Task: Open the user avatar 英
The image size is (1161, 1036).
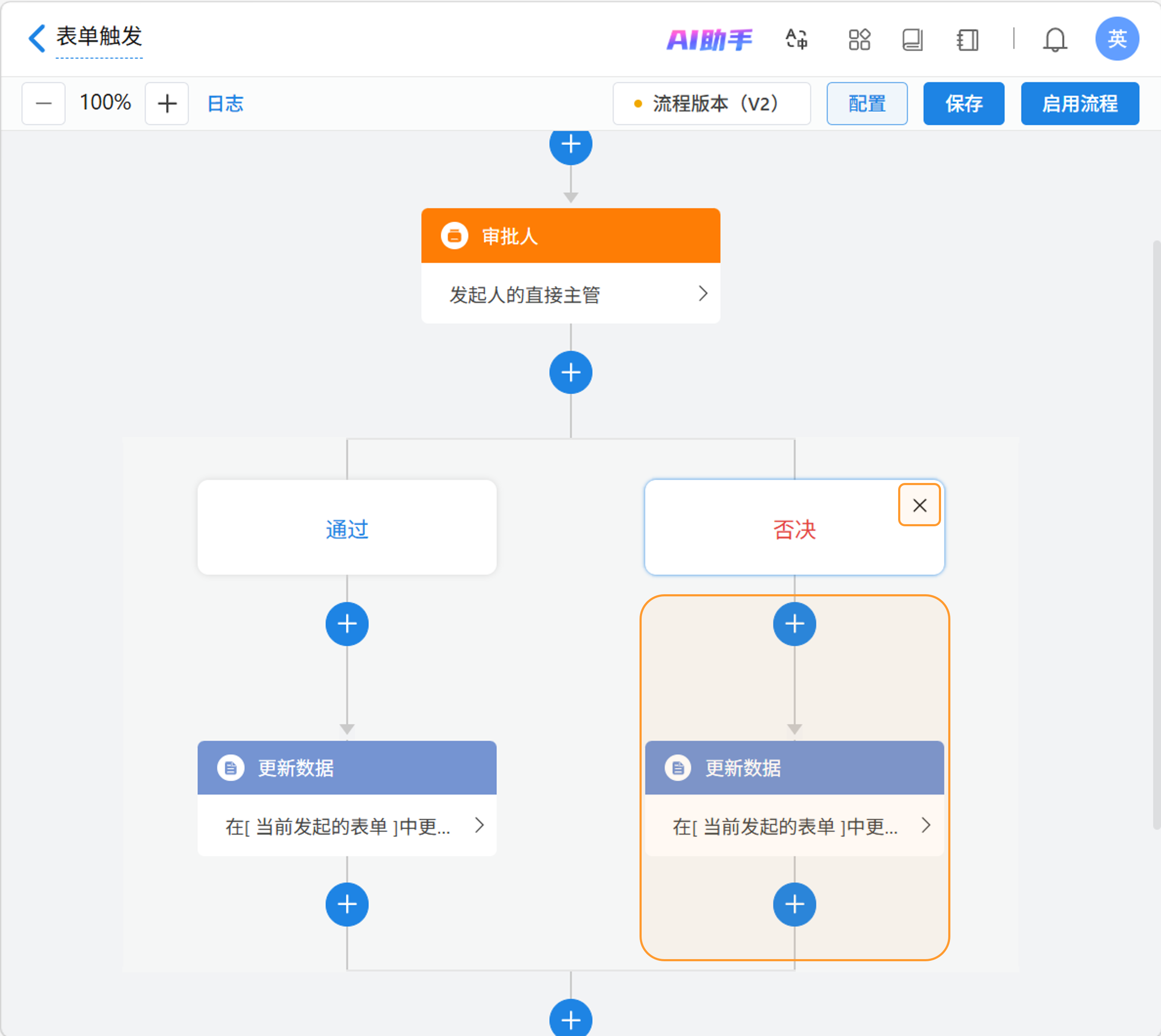Action: pyautogui.click(x=1116, y=39)
